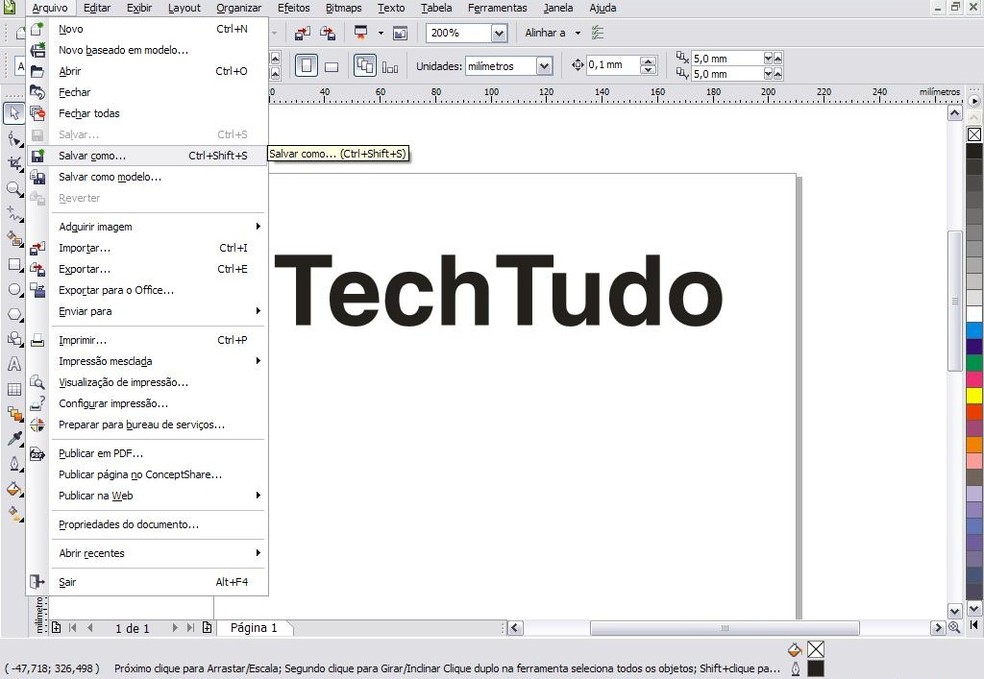Click the navigator zoom icon at corner
Viewport: 984px width, 679px height.
(955, 627)
